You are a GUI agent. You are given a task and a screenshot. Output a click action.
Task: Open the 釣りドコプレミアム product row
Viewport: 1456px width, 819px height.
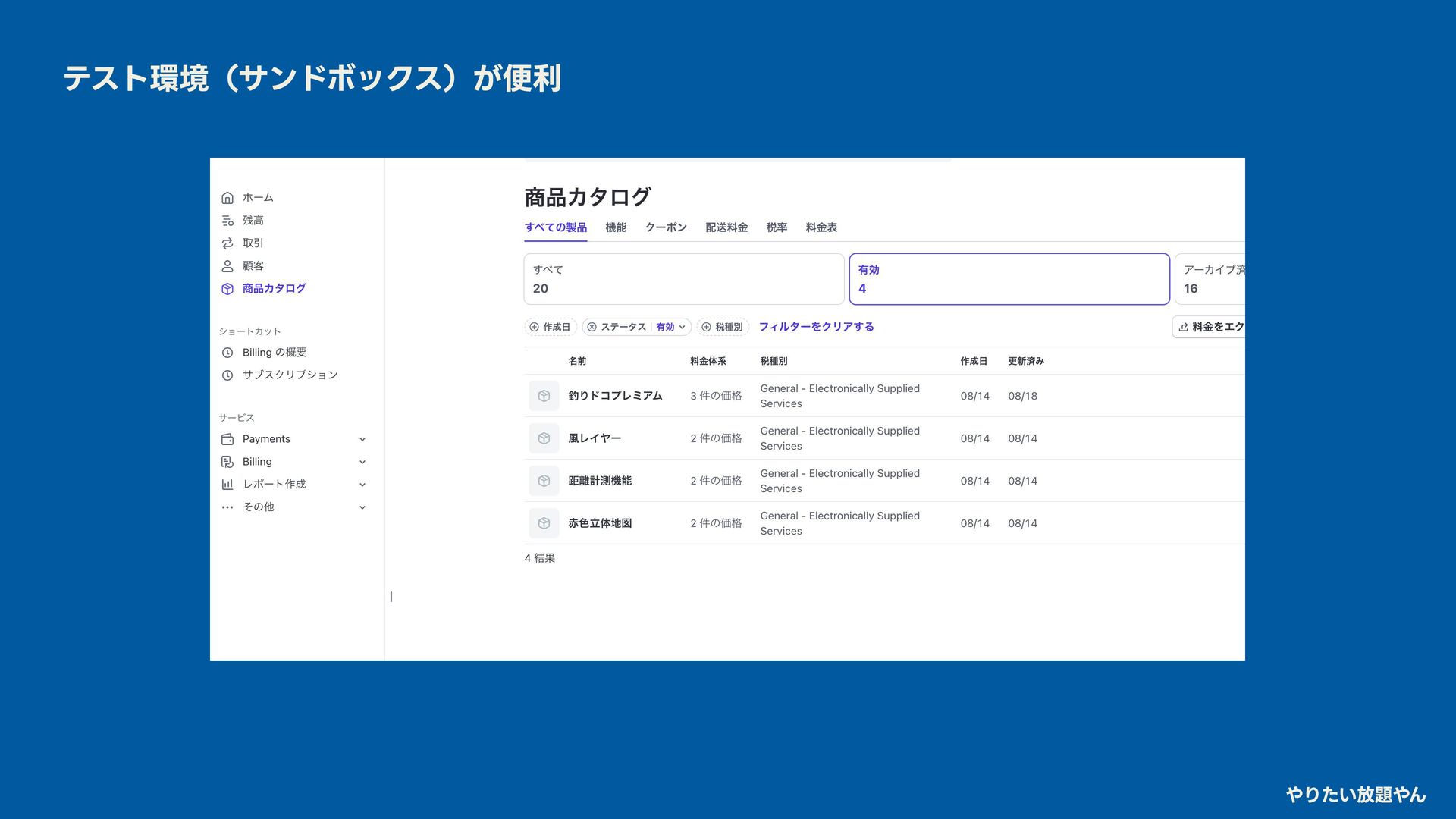[615, 396]
